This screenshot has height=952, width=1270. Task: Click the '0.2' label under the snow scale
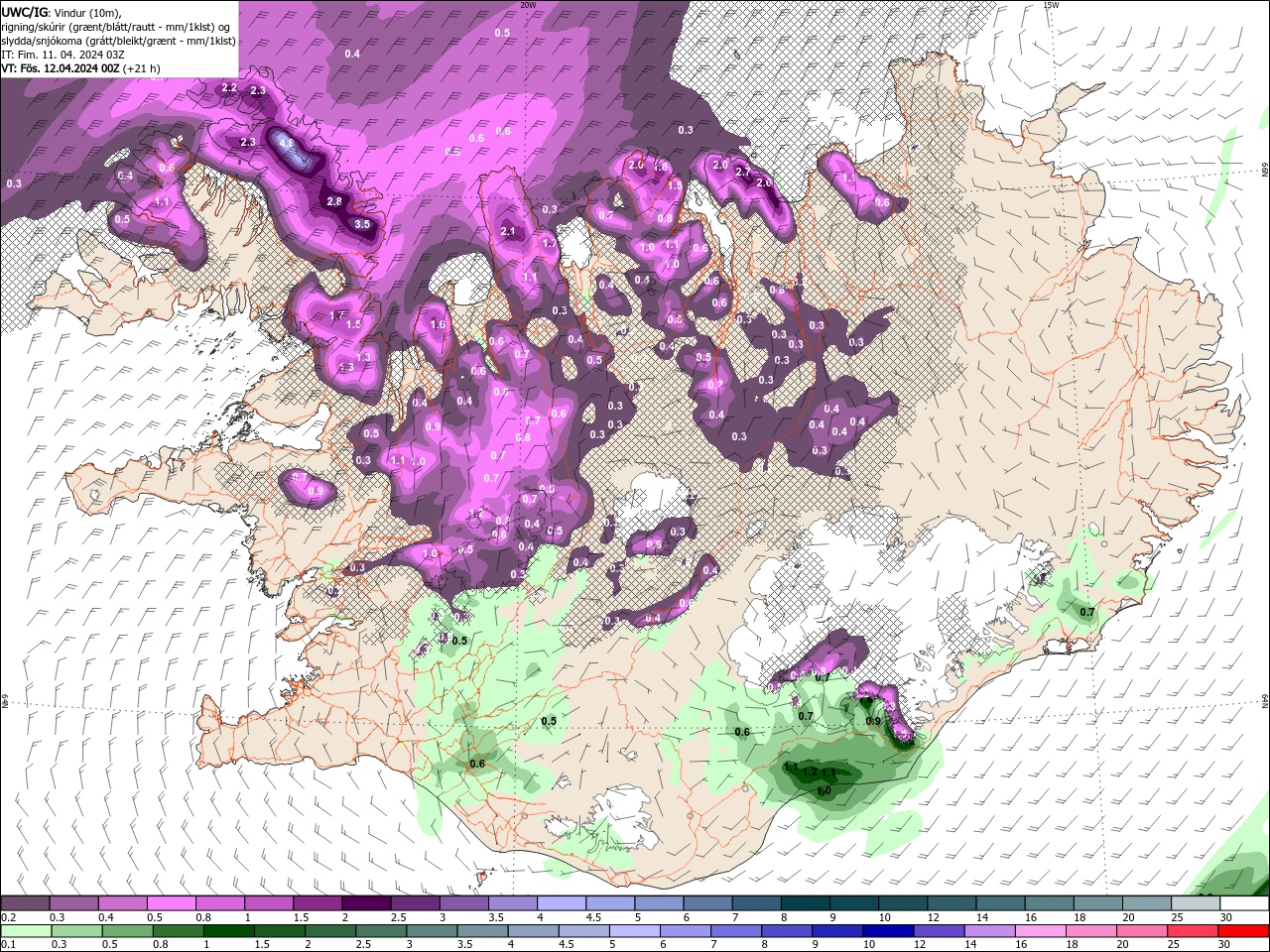tap(8, 917)
